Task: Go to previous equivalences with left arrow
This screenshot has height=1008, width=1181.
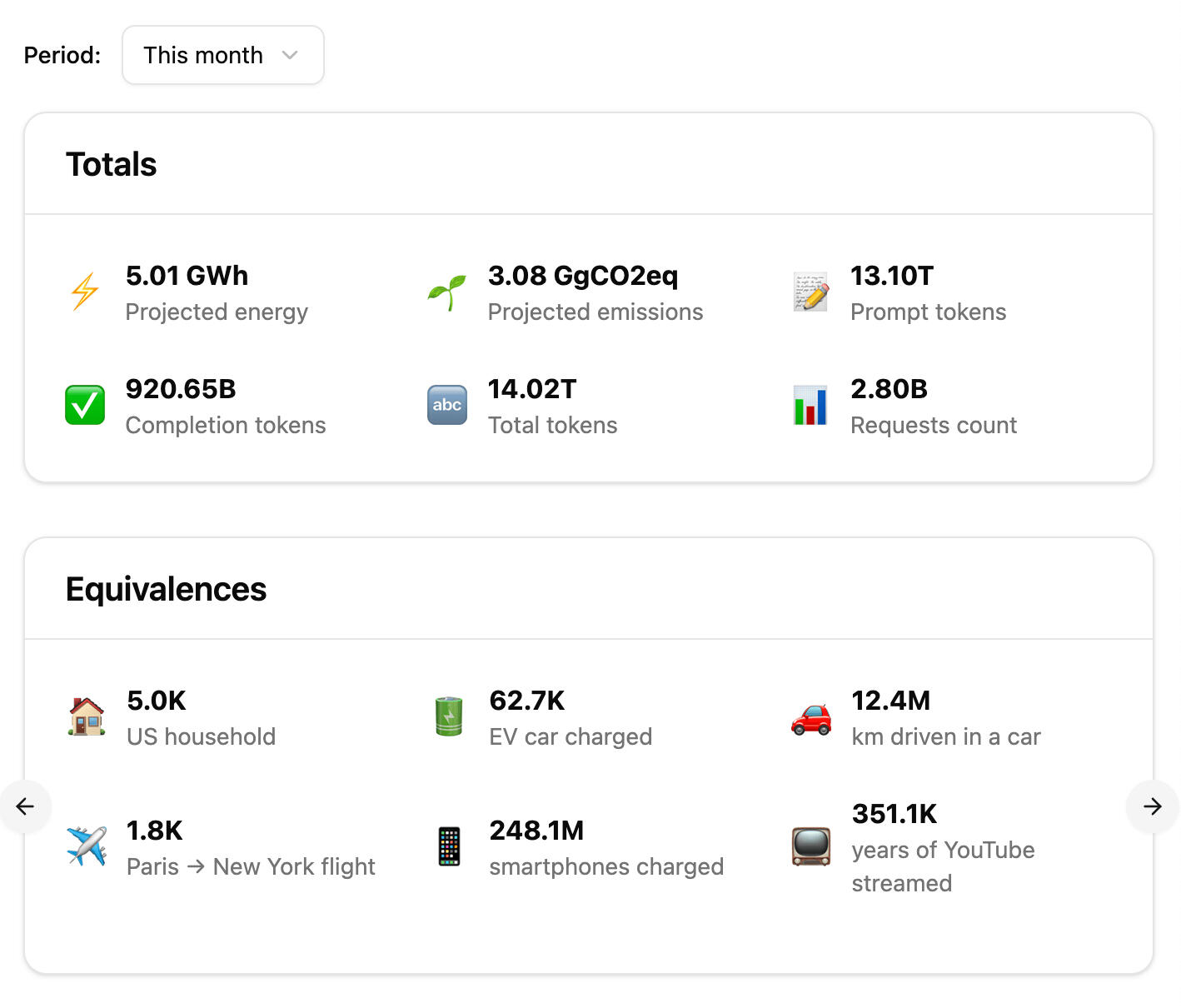Action: click(26, 806)
